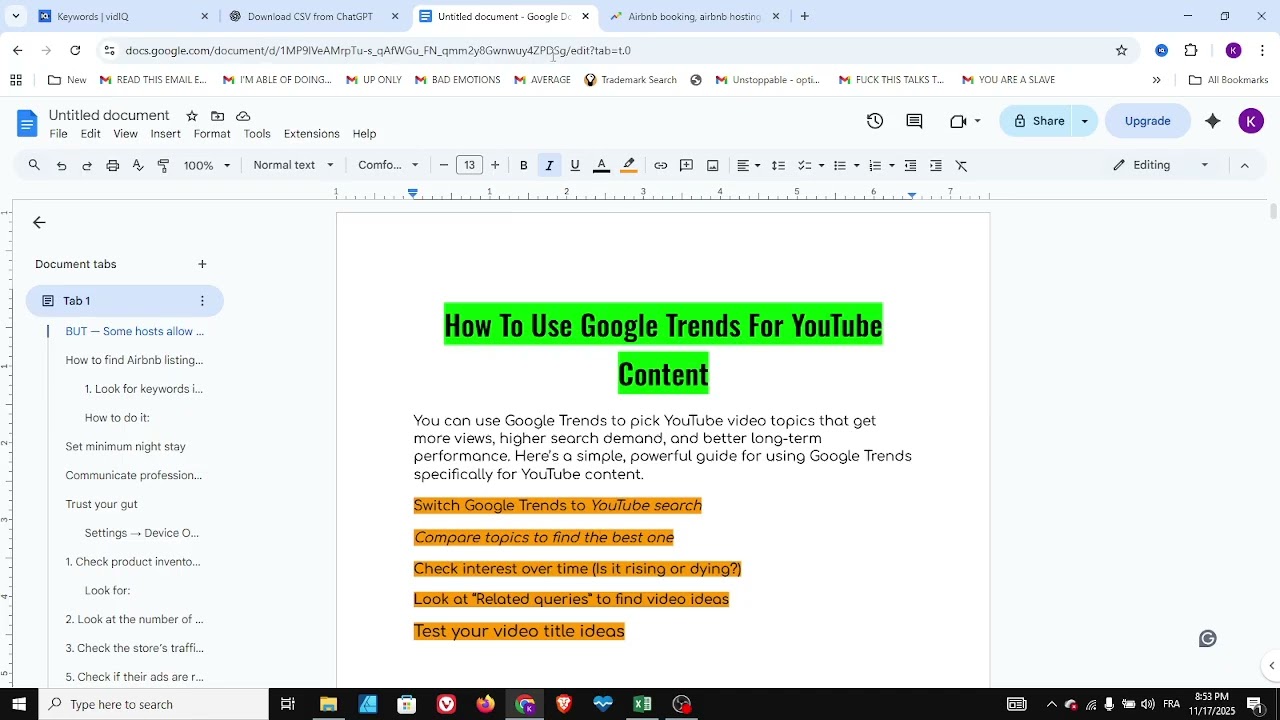Viewport: 1280px width, 720px height.
Task: Click the browser address bar URL
Action: coord(378,50)
